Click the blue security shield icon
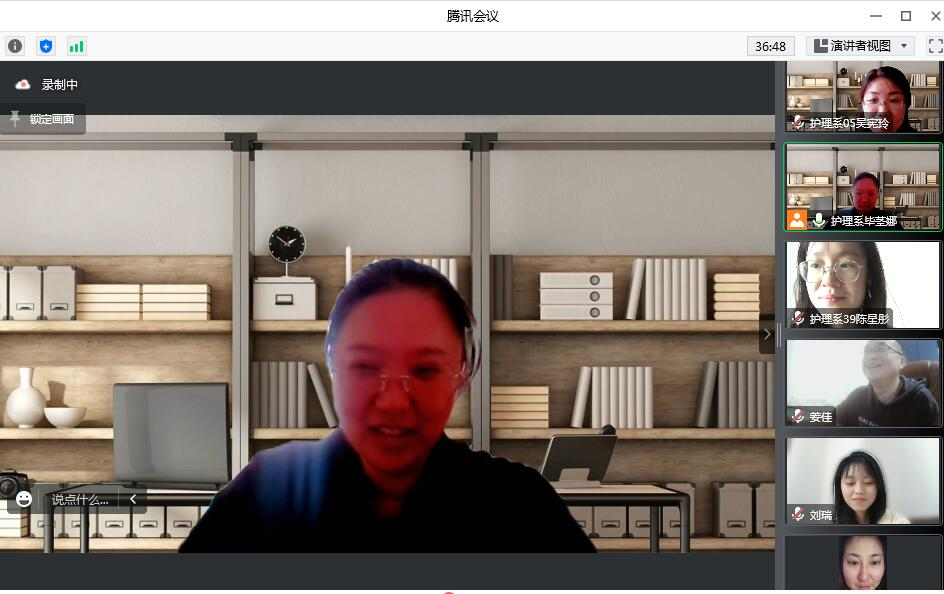 click(x=45, y=46)
